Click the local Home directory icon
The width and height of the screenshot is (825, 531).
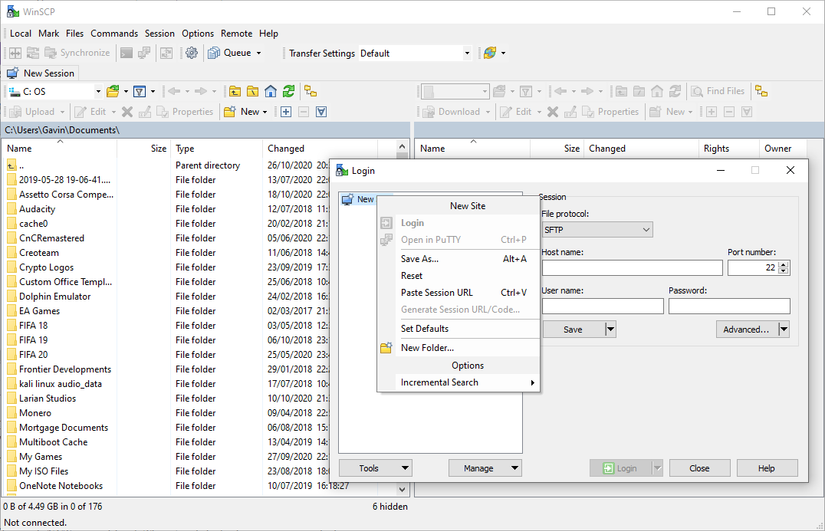pyautogui.click(x=270, y=91)
